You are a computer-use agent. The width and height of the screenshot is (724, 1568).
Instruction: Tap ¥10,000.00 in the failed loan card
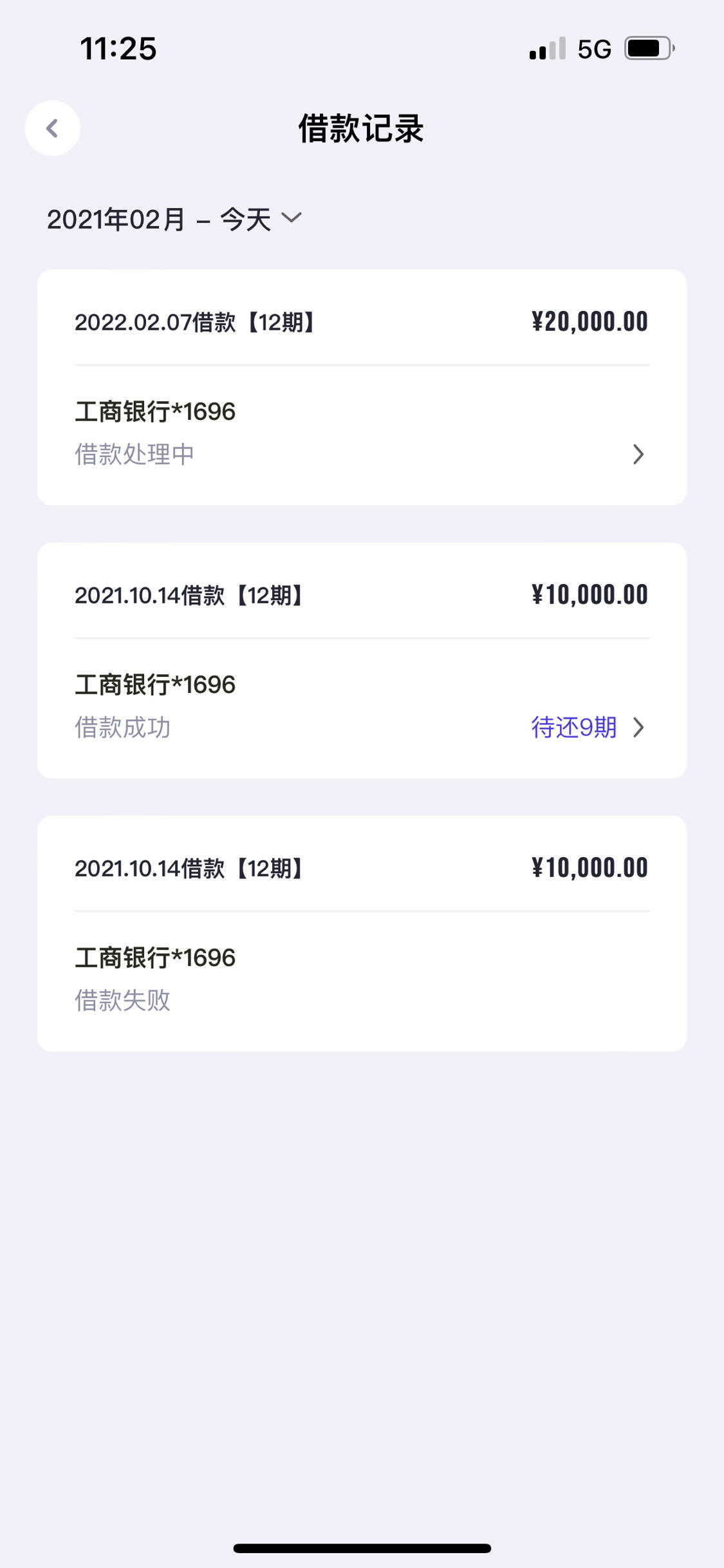pyautogui.click(x=589, y=868)
